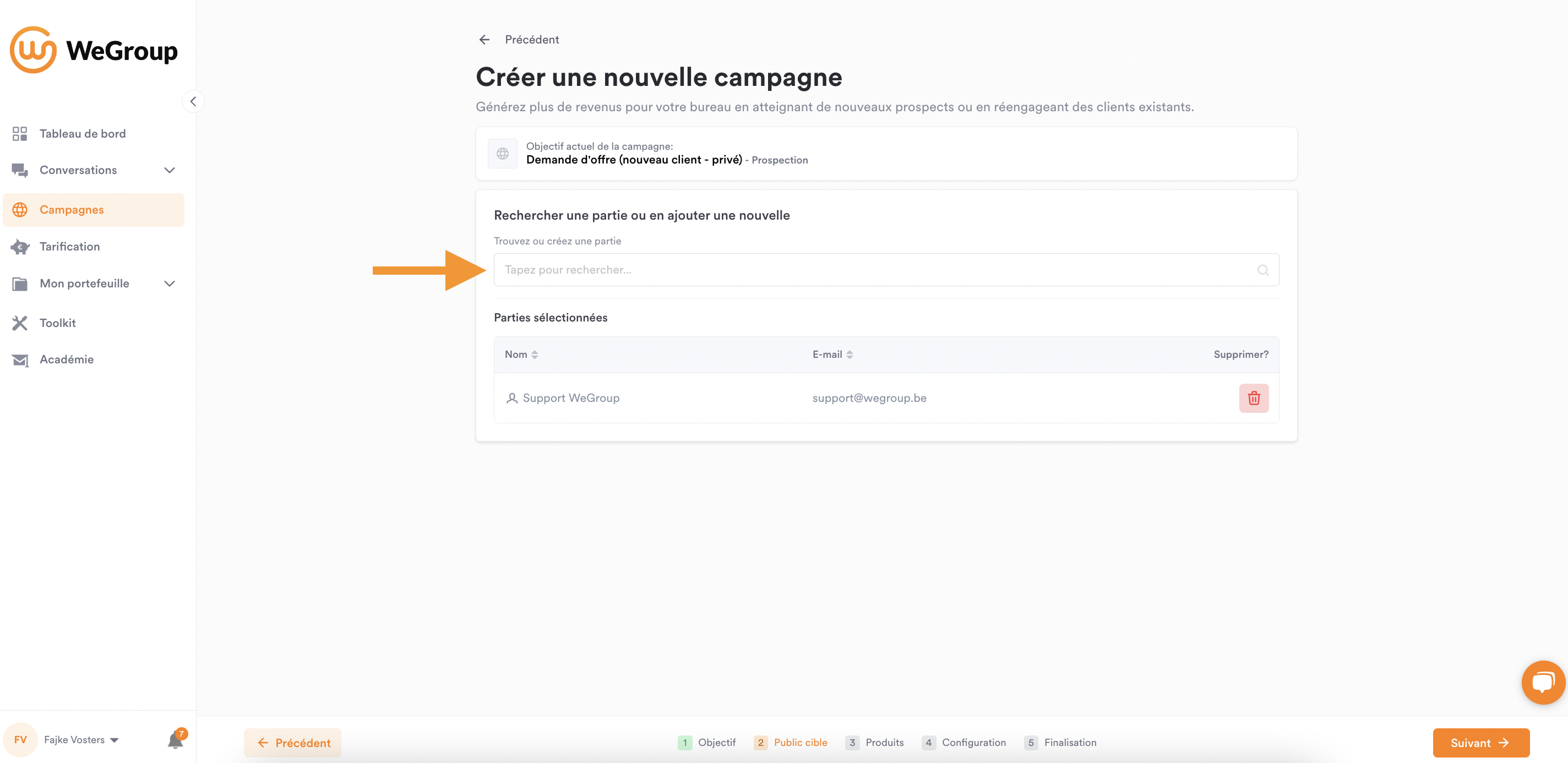
Task: Click the Suivant button
Action: [1481, 743]
